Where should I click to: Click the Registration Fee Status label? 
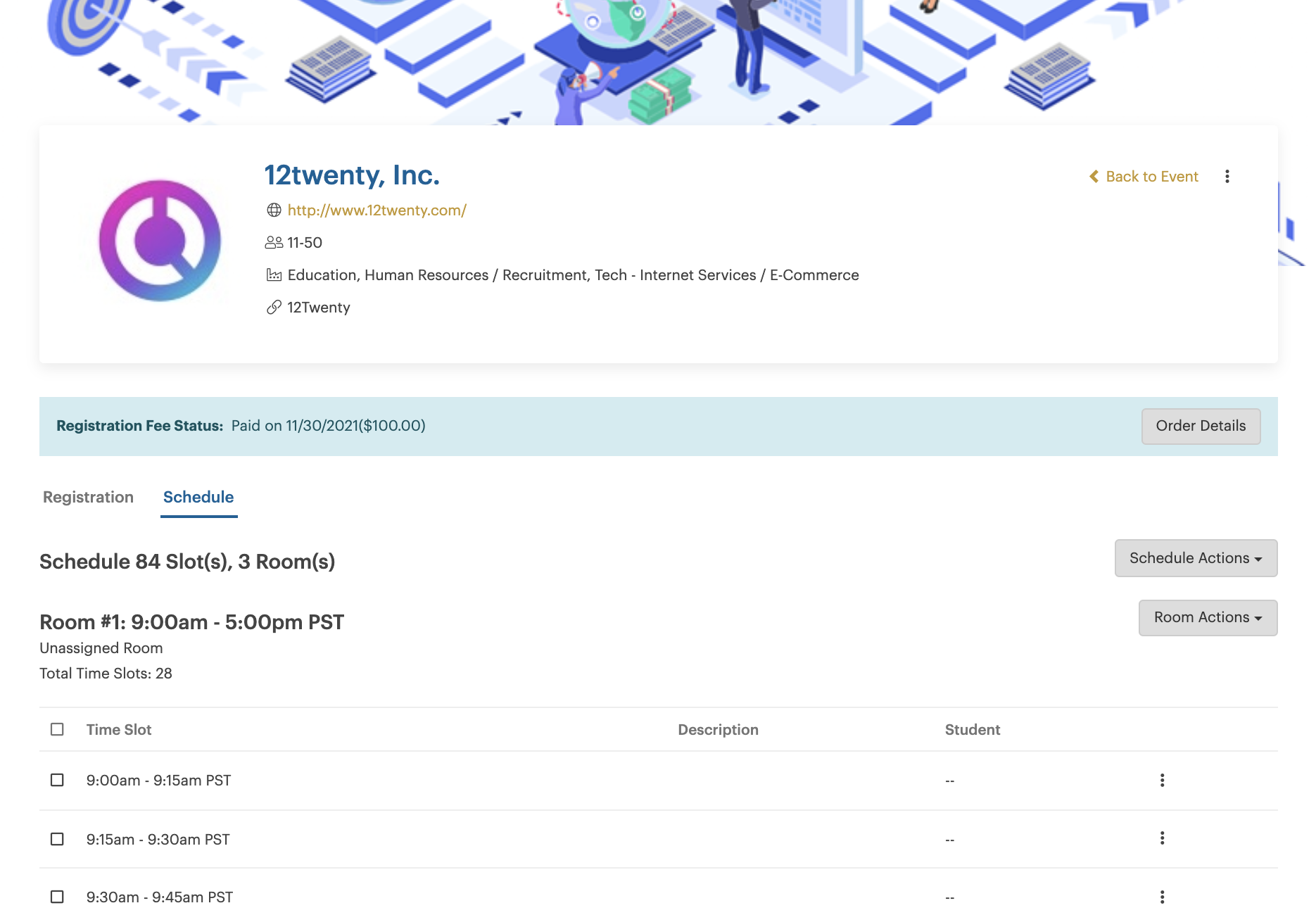click(139, 426)
